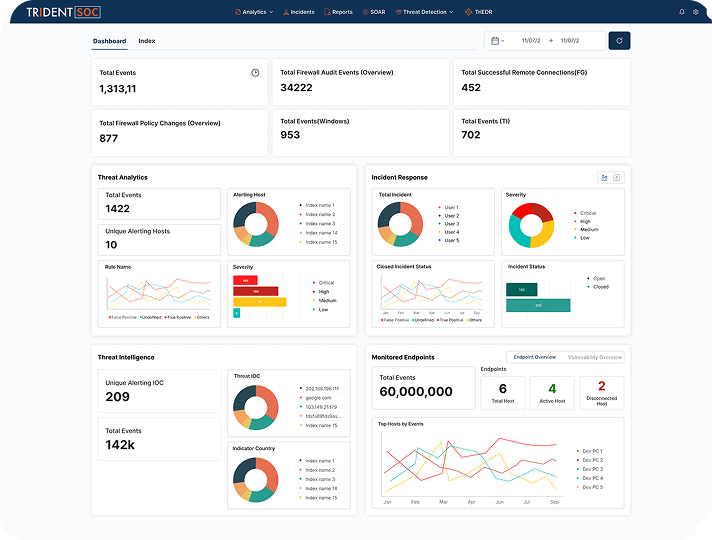Click the Critical severity color in Incident Response

pyautogui.click(x=577, y=213)
